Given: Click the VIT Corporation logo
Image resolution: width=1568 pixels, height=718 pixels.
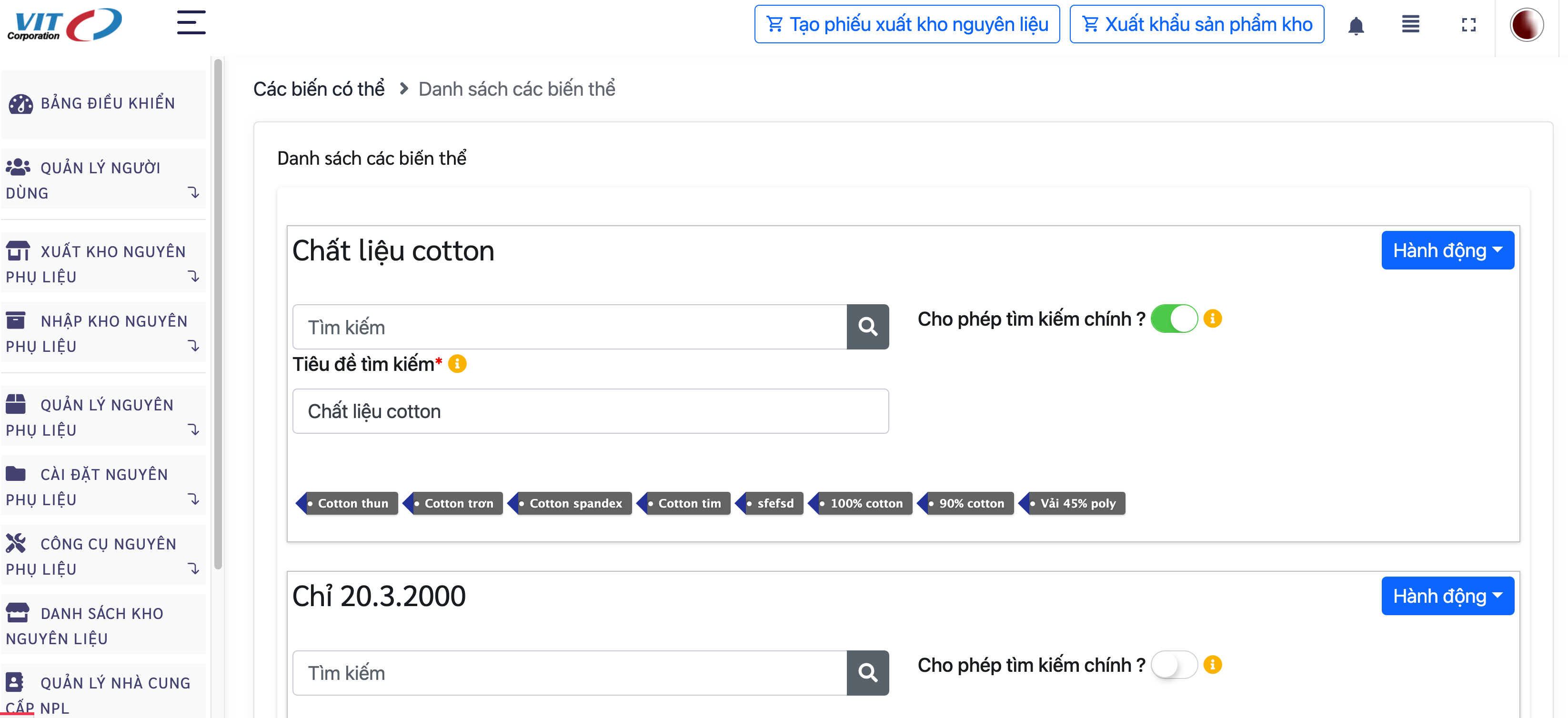Looking at the screenshot, I should point(64,25).
